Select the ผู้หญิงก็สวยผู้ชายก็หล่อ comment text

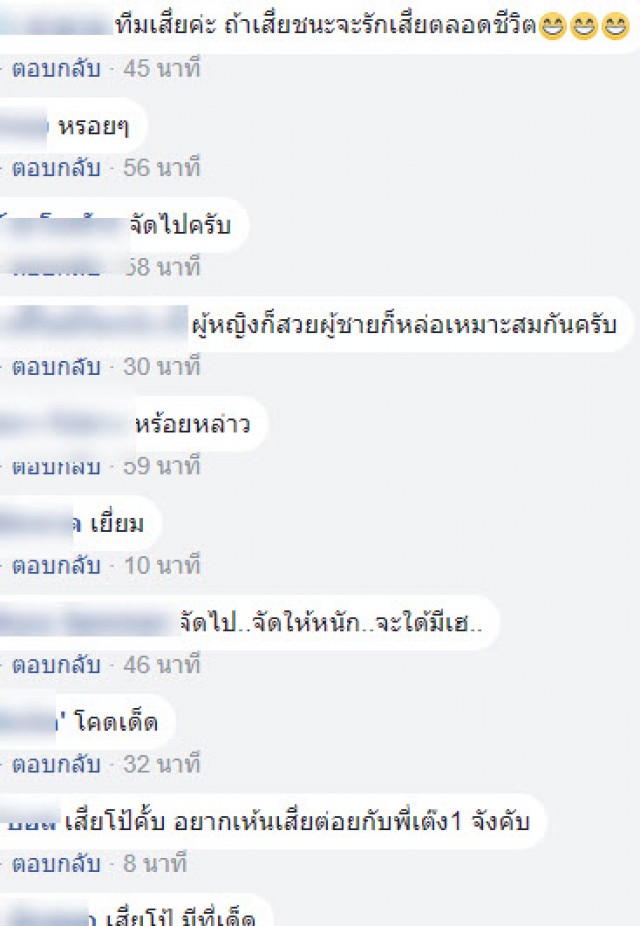coord(404,325)
